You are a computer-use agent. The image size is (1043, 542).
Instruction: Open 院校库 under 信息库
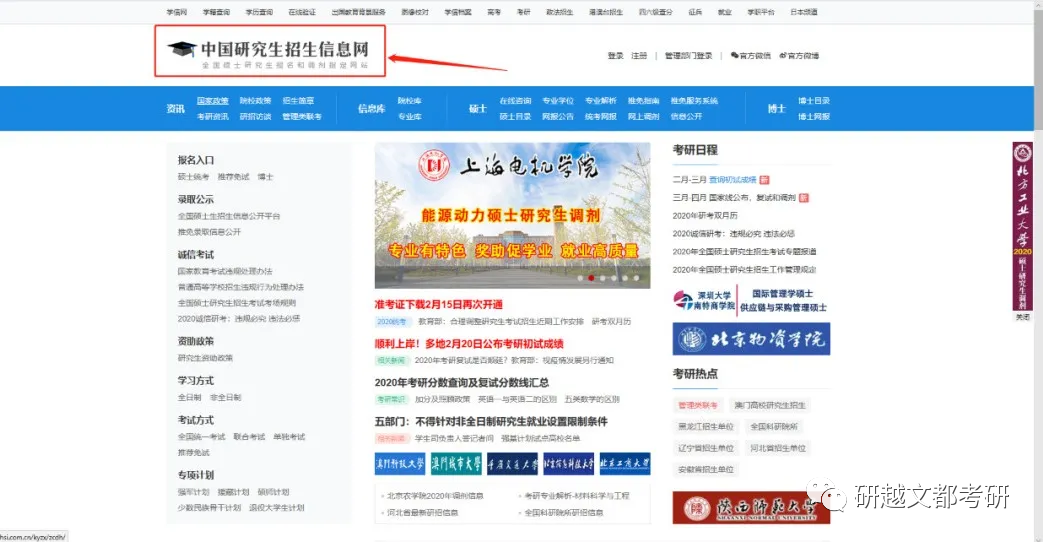pos(410,100)
